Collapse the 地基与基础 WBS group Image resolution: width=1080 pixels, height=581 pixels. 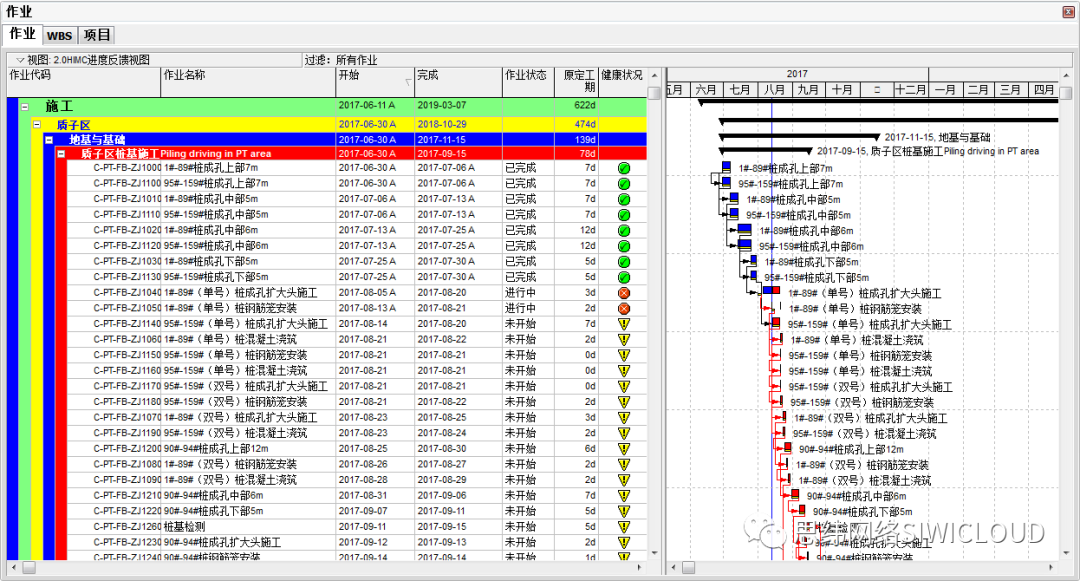(49, 140)
